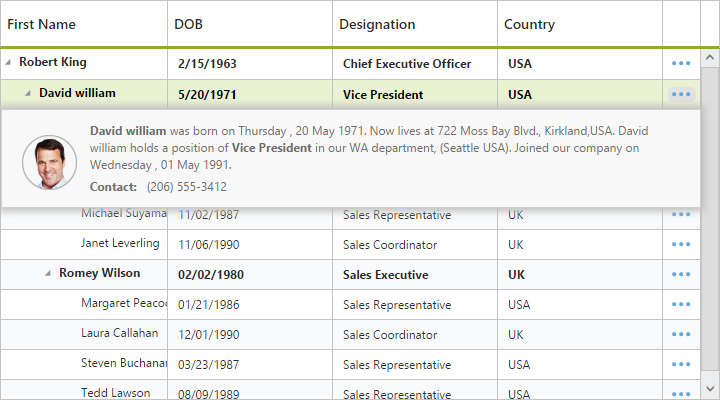Open more options for Michael Suyama
Screen dimensions: 720x400
click(x=681, y=214)
